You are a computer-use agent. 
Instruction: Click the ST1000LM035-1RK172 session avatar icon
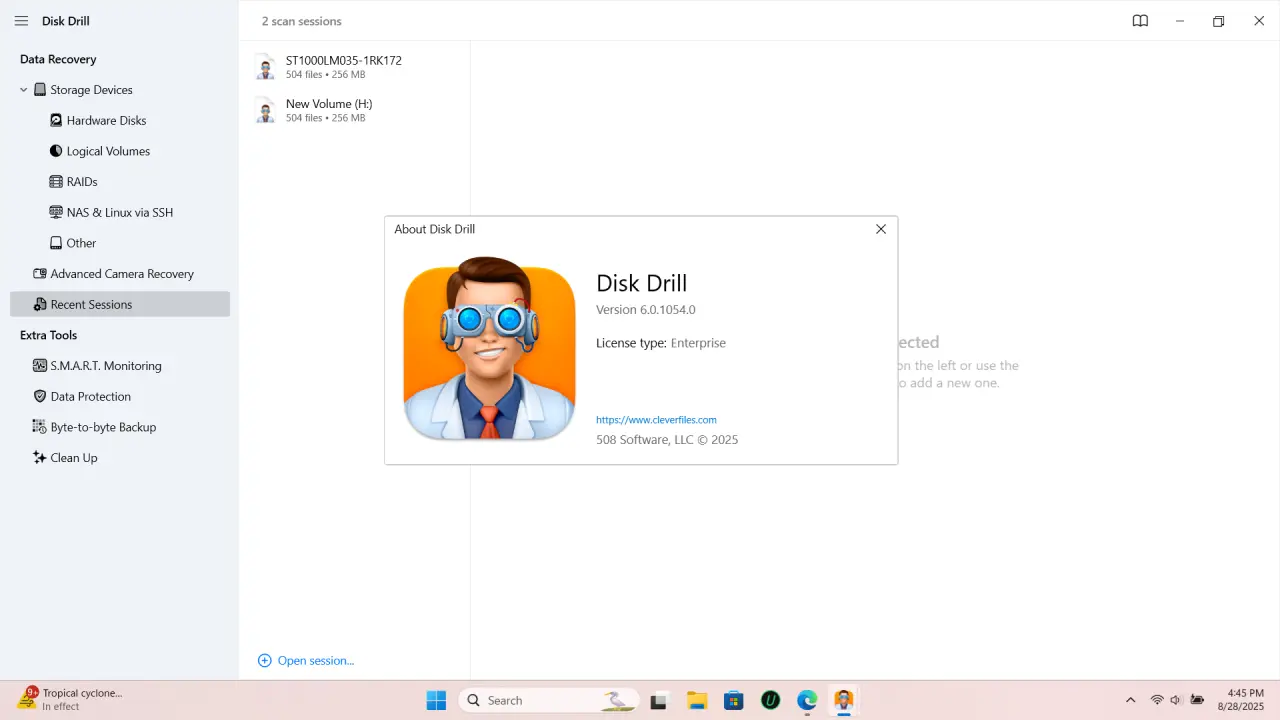[x=265, y=67]
